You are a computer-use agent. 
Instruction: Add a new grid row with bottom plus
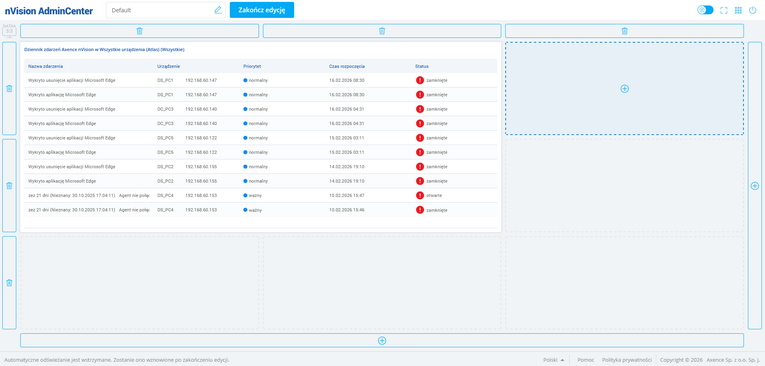pos(382,341)
